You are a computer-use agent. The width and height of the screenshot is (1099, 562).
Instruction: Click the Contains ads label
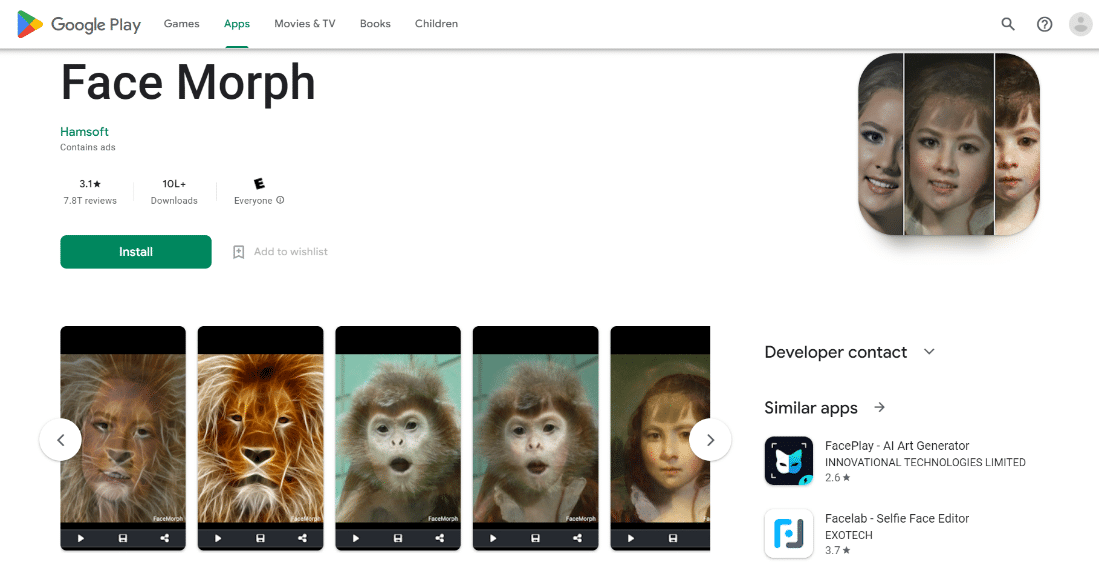tap(88, 147)
